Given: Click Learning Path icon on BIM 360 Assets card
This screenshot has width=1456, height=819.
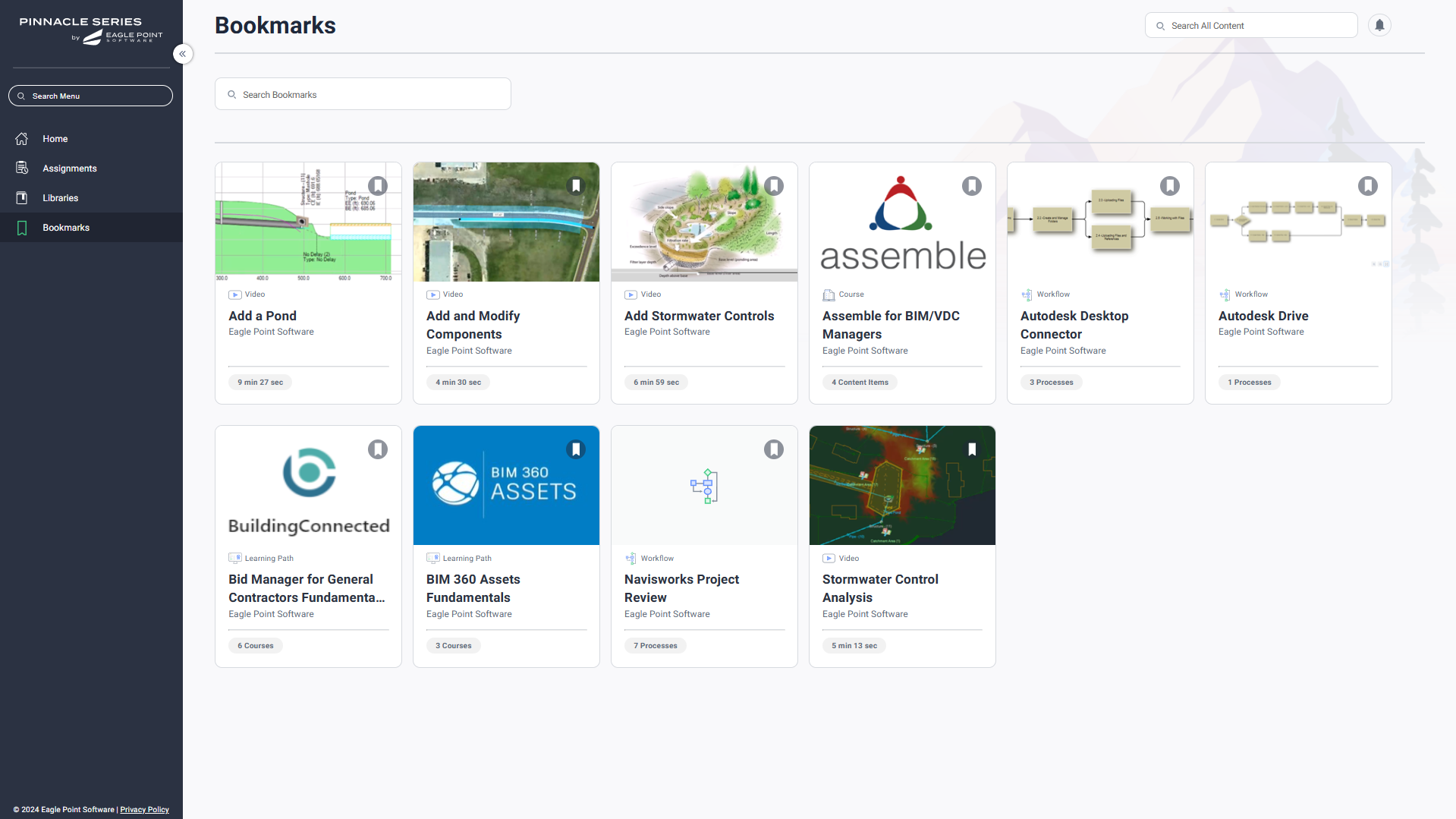Looking at the screenshot, I should [433, 558].
